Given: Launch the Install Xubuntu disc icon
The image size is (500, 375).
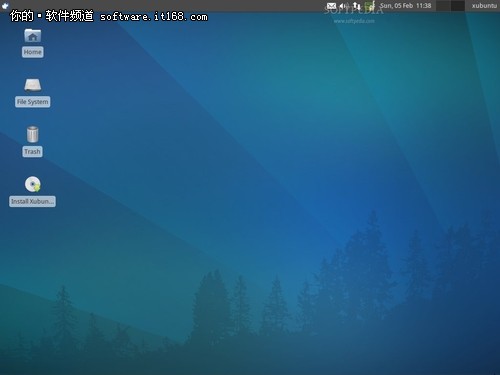Looking at the screenshot, I should pyautogui.click(x=33, y=184).
